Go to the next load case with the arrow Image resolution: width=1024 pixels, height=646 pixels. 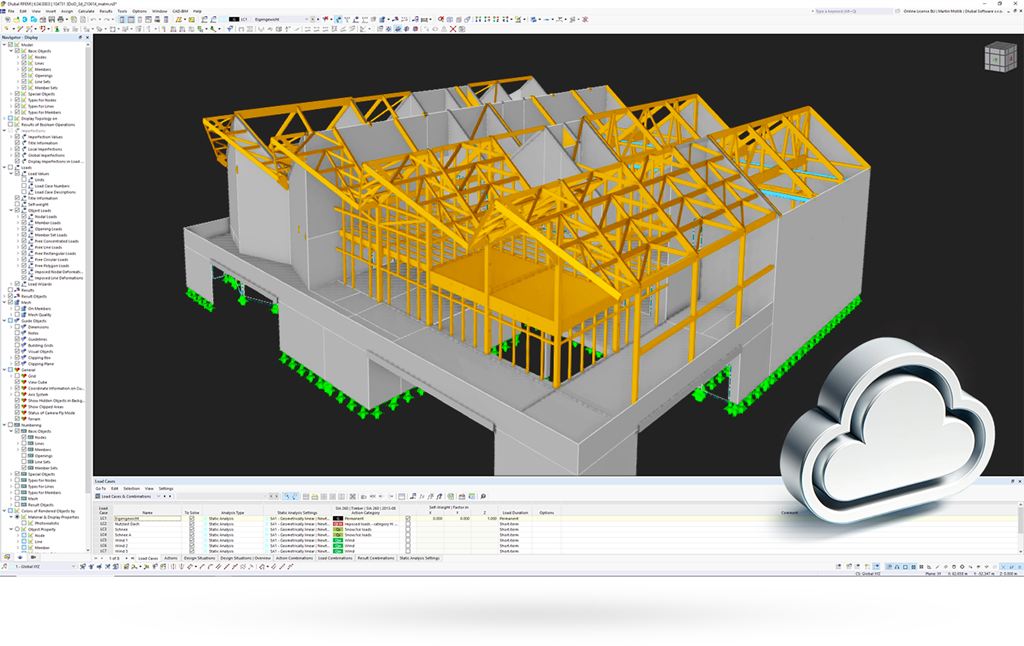pos(126,558)
